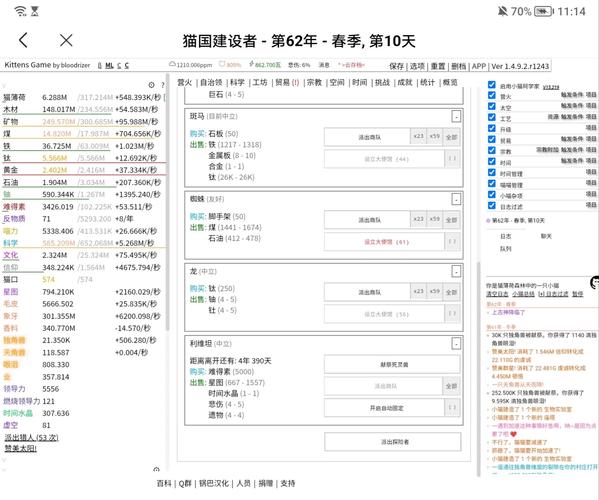The height and width of the screenshot is (500, 599).
Task: Open the 时间 time tab
Action: coord(359,83)
